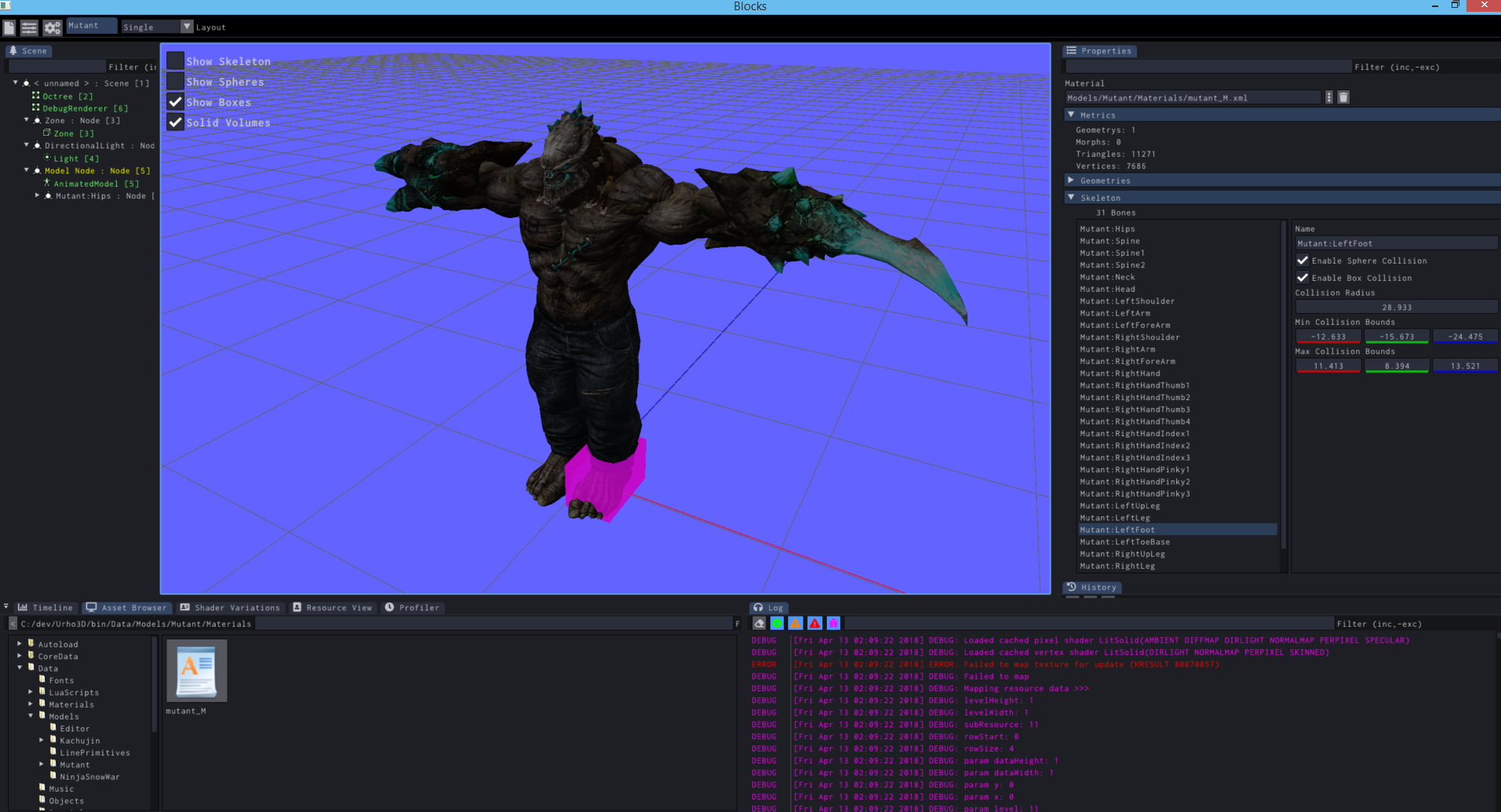1501x812 pixels.
Task: Clear the log with the eraser icon
Action: 759,624
